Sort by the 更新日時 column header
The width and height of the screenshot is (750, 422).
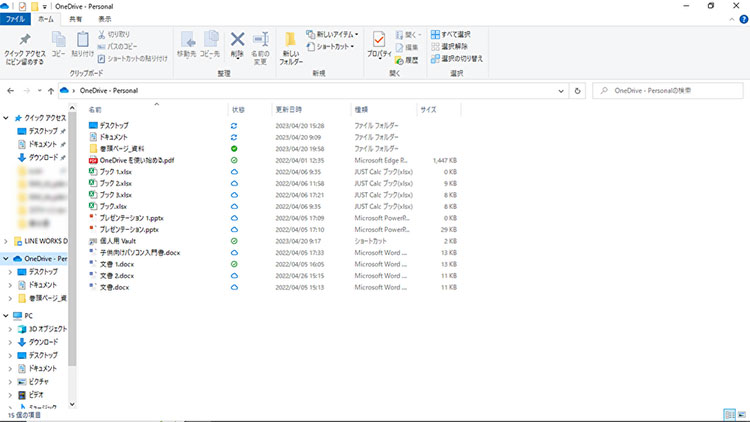(x=290, y=109)
